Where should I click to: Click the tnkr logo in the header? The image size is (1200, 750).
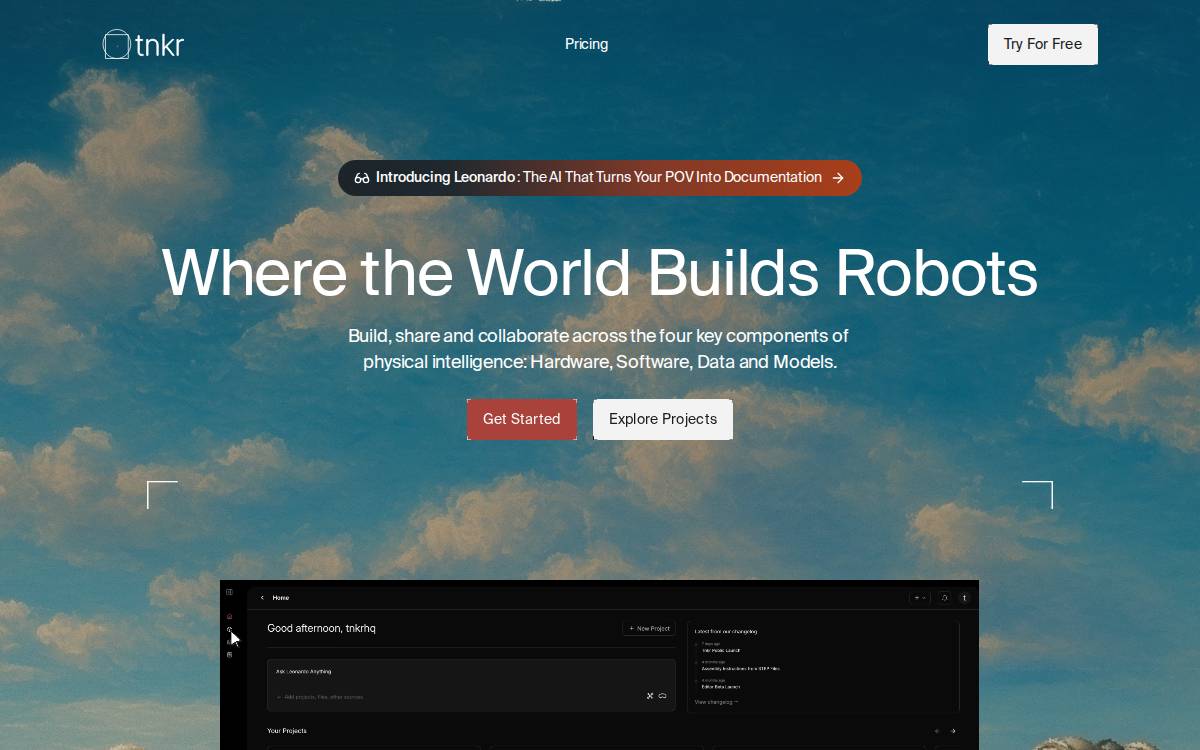click(143, 44)
